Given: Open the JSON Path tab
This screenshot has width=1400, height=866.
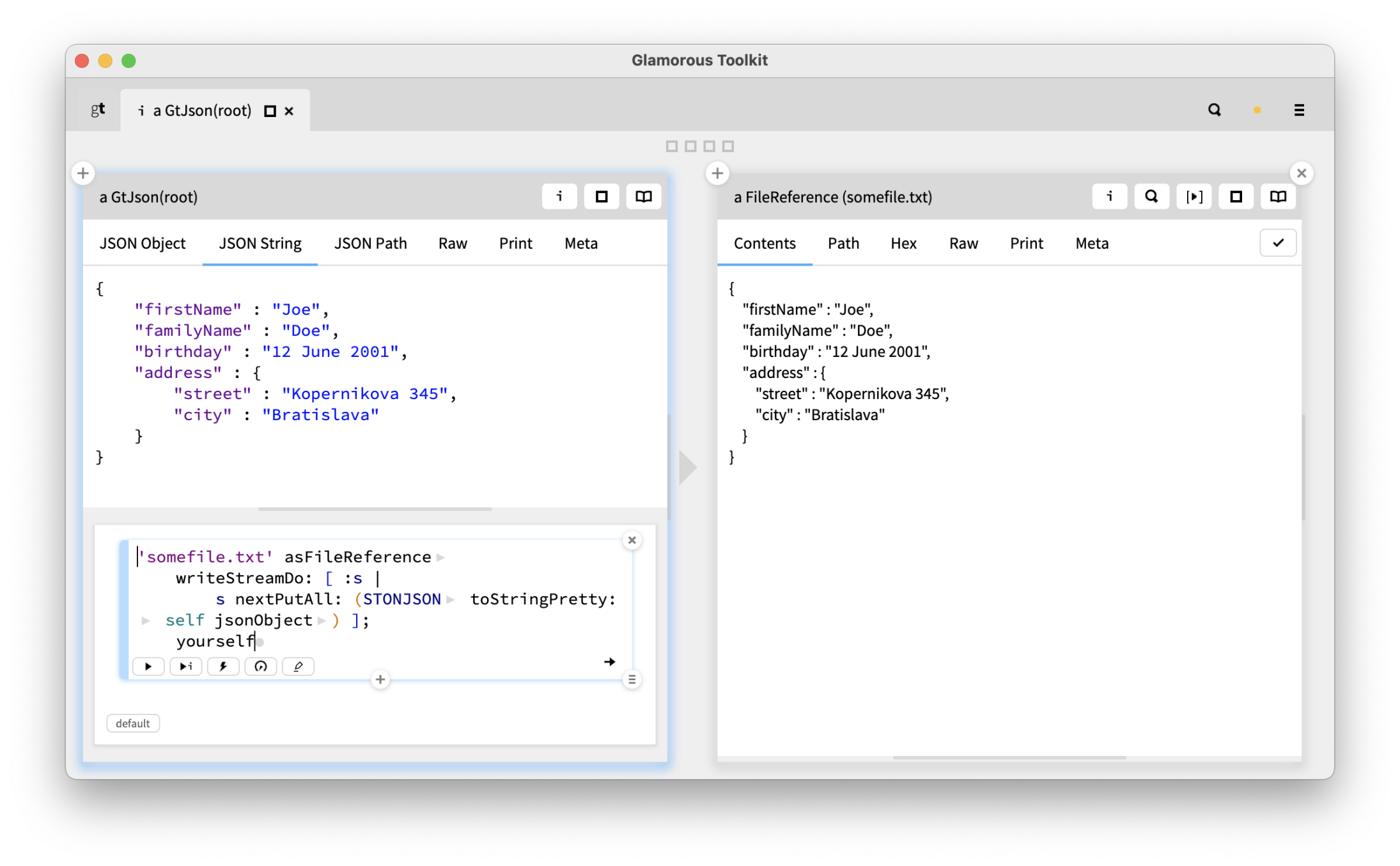Looking at the screenshot, I should (x=371, y=244).
